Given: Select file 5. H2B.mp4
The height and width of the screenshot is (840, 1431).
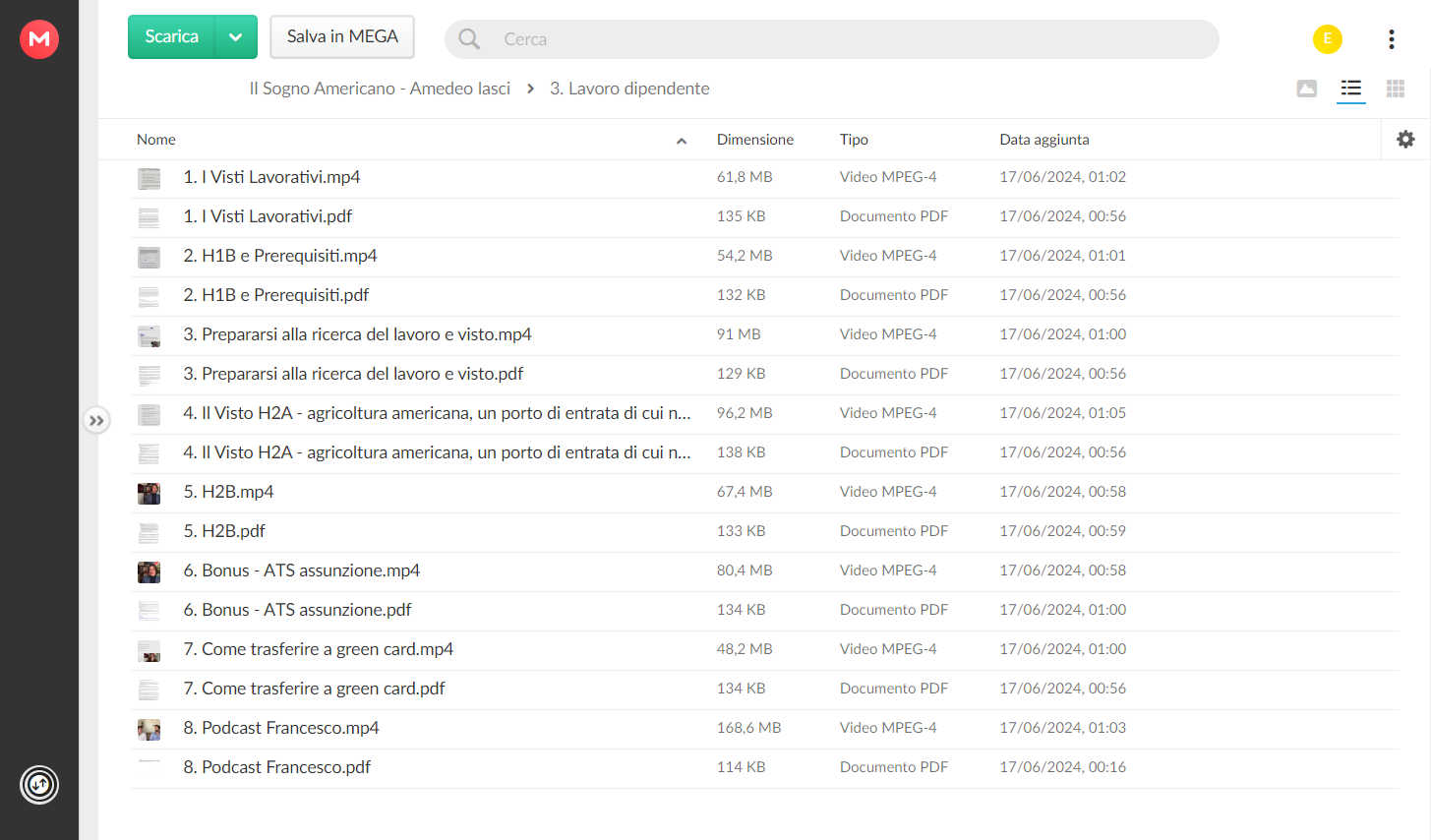Looking at the screenshot, I should coord(765,493).
